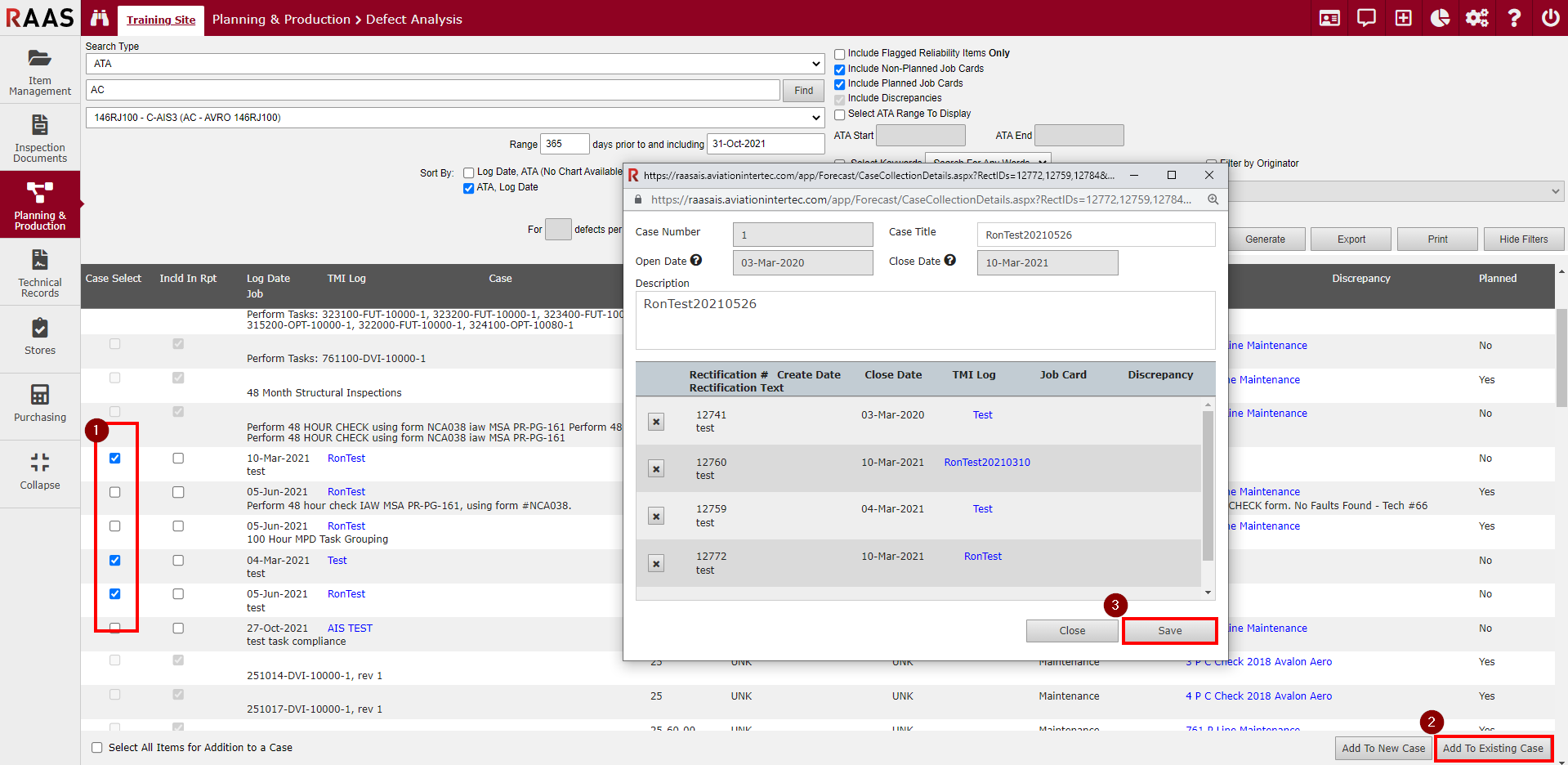Remove rectification 12741 with its X icon

(655, 422)
